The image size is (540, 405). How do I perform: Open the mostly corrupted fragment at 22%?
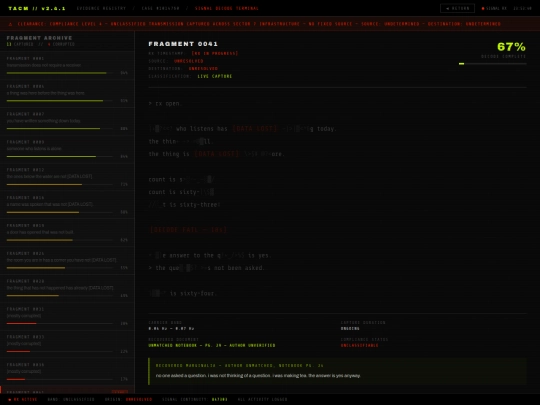(67, 345)
